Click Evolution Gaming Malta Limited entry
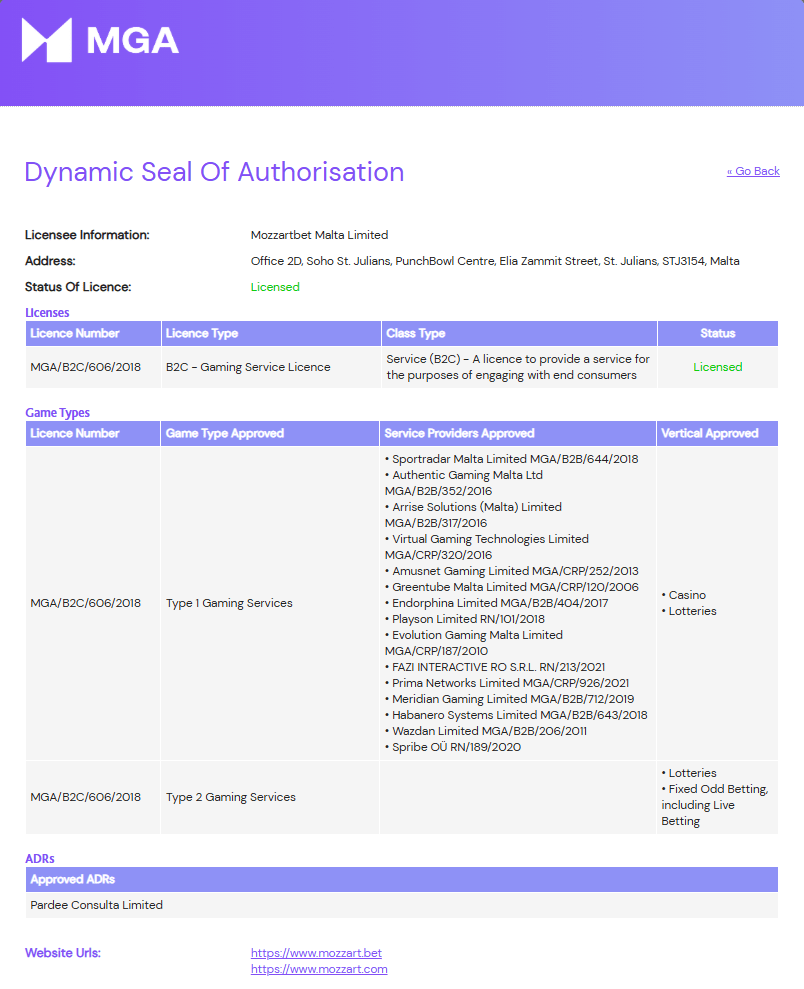 click(x=474, y=643)
